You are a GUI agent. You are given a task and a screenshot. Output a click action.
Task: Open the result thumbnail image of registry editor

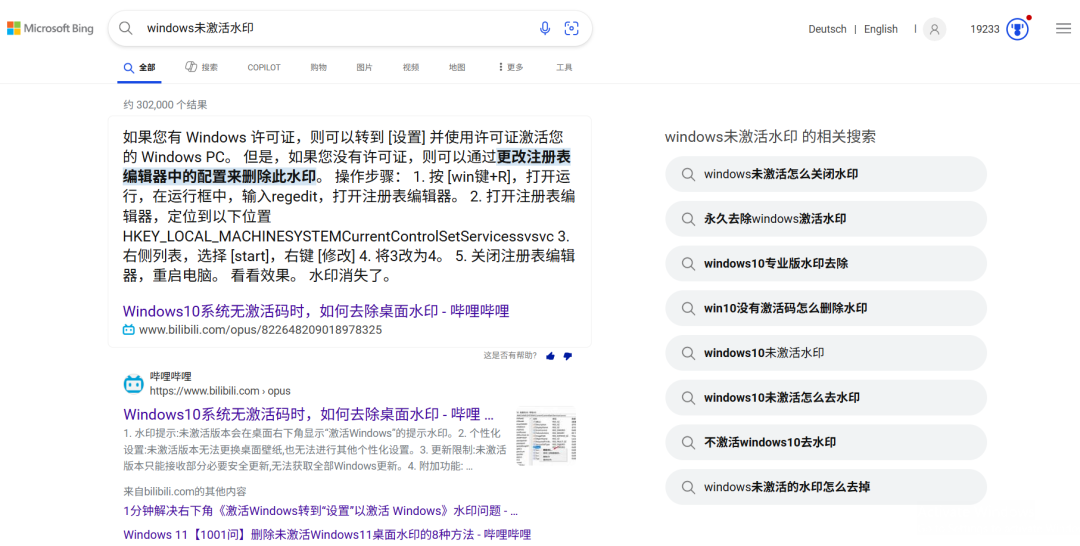(546, 437)
